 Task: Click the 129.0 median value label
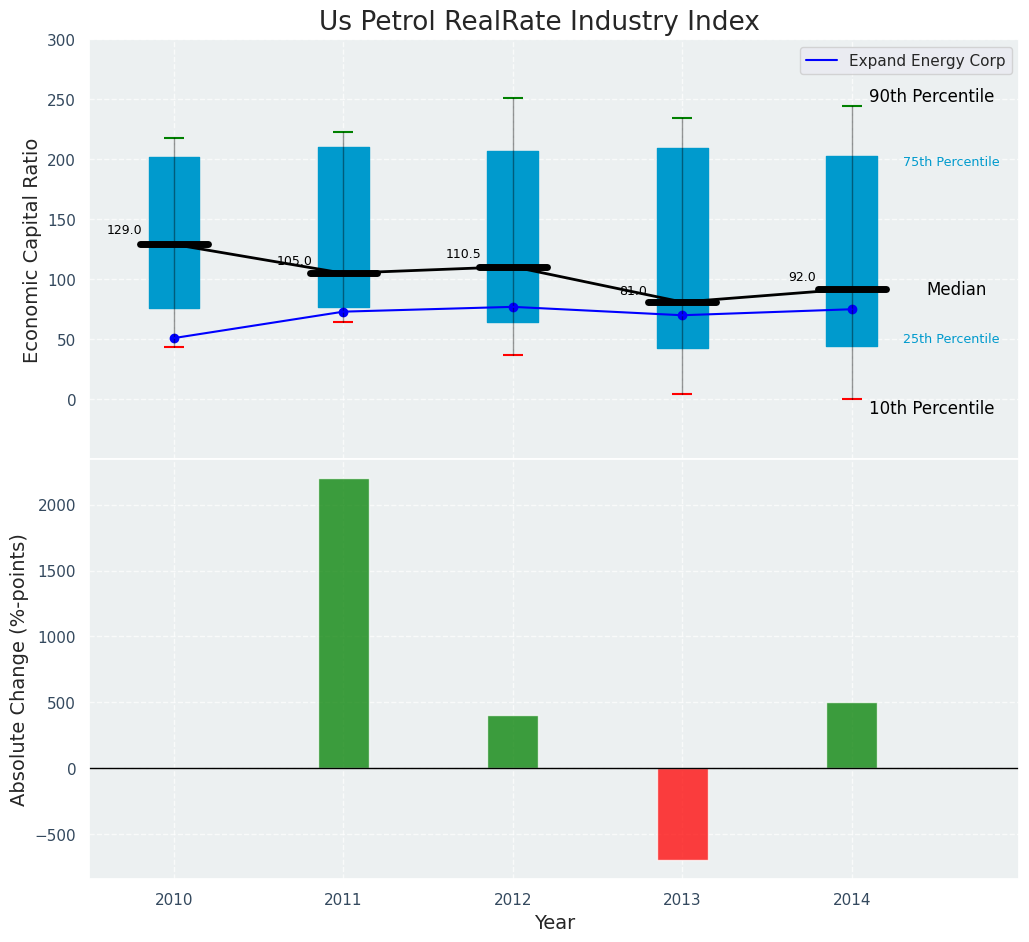124,230
